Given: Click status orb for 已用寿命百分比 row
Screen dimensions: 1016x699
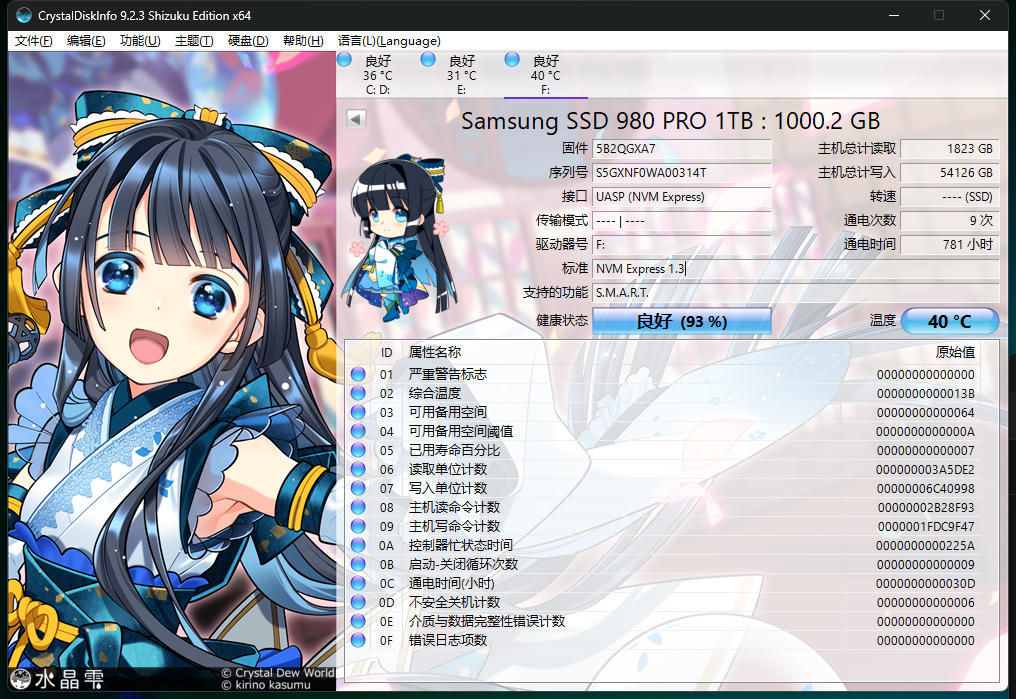Looking at the screenshot, I should coord(358,450).
